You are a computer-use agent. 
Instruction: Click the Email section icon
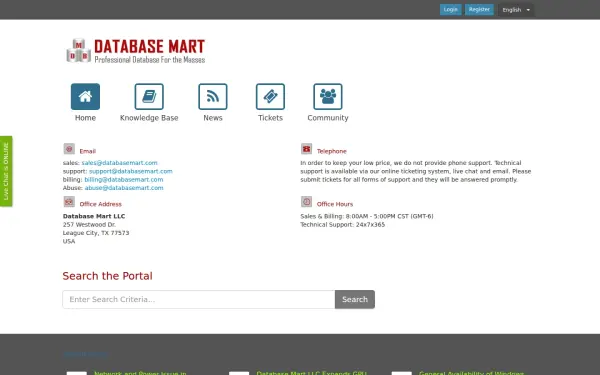pos(69,148)
